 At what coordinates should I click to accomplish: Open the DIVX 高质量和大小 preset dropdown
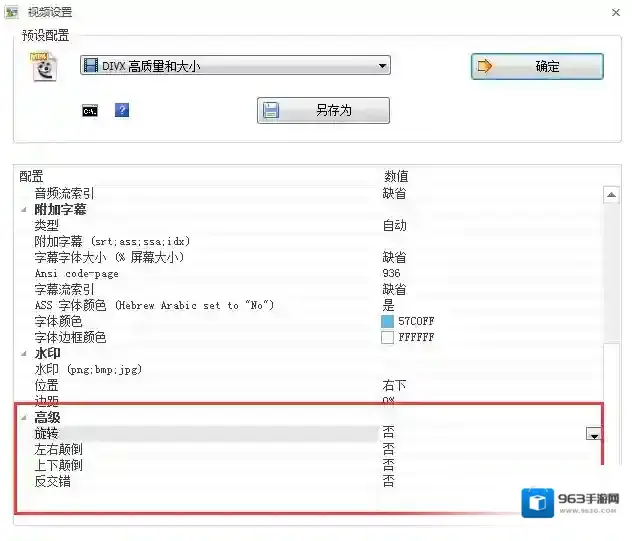tap(382, 66)
